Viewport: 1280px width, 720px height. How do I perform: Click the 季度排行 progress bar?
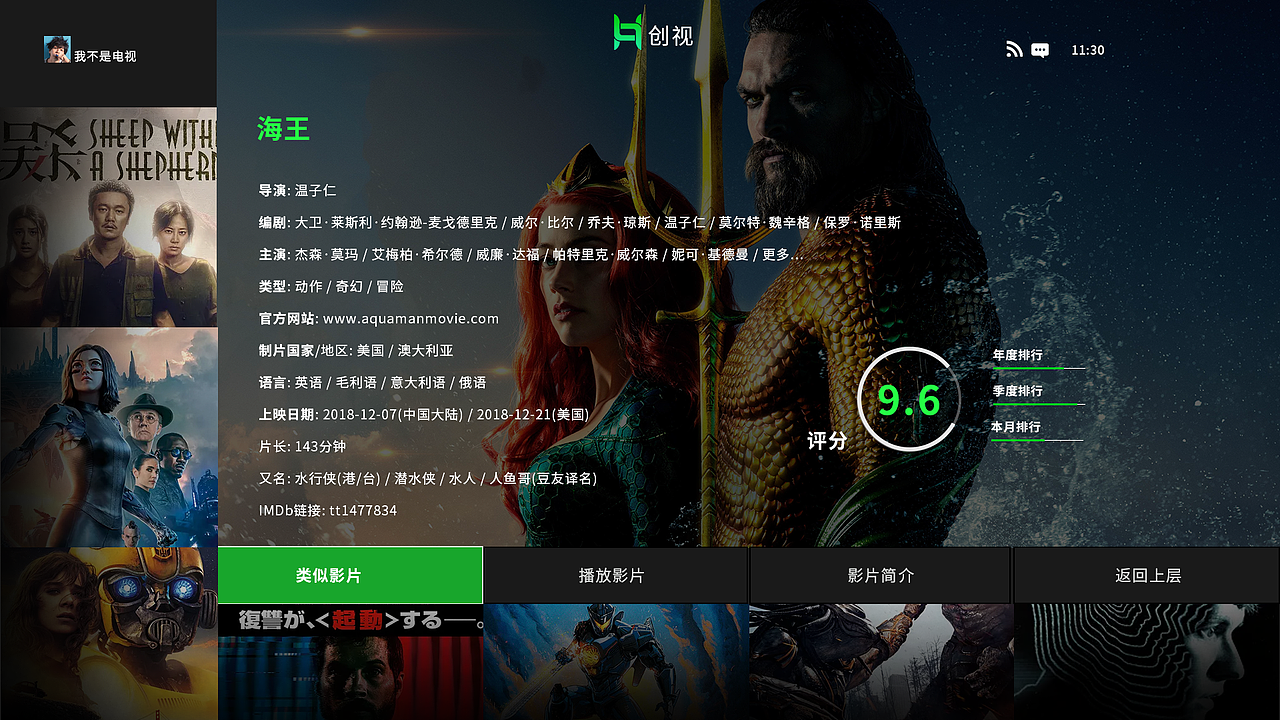(x=1038, y=404)
